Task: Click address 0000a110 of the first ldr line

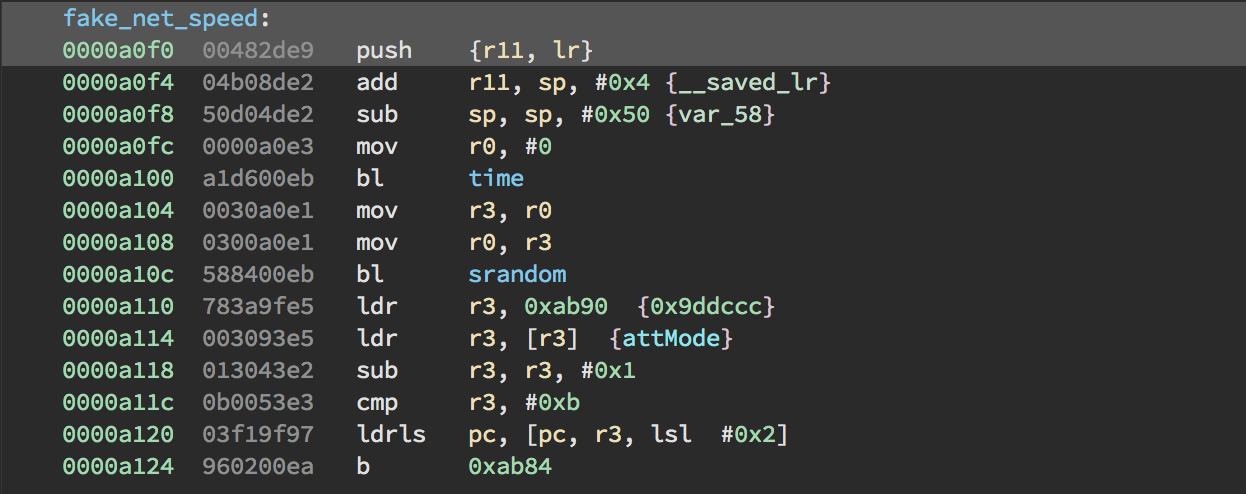Action: (117, 306)
